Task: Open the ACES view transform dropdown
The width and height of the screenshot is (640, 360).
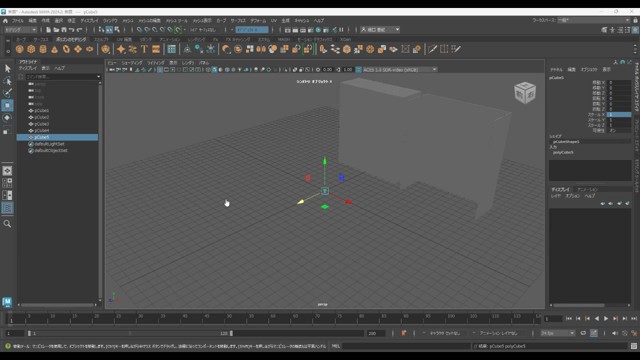Action: pos(400,70)
